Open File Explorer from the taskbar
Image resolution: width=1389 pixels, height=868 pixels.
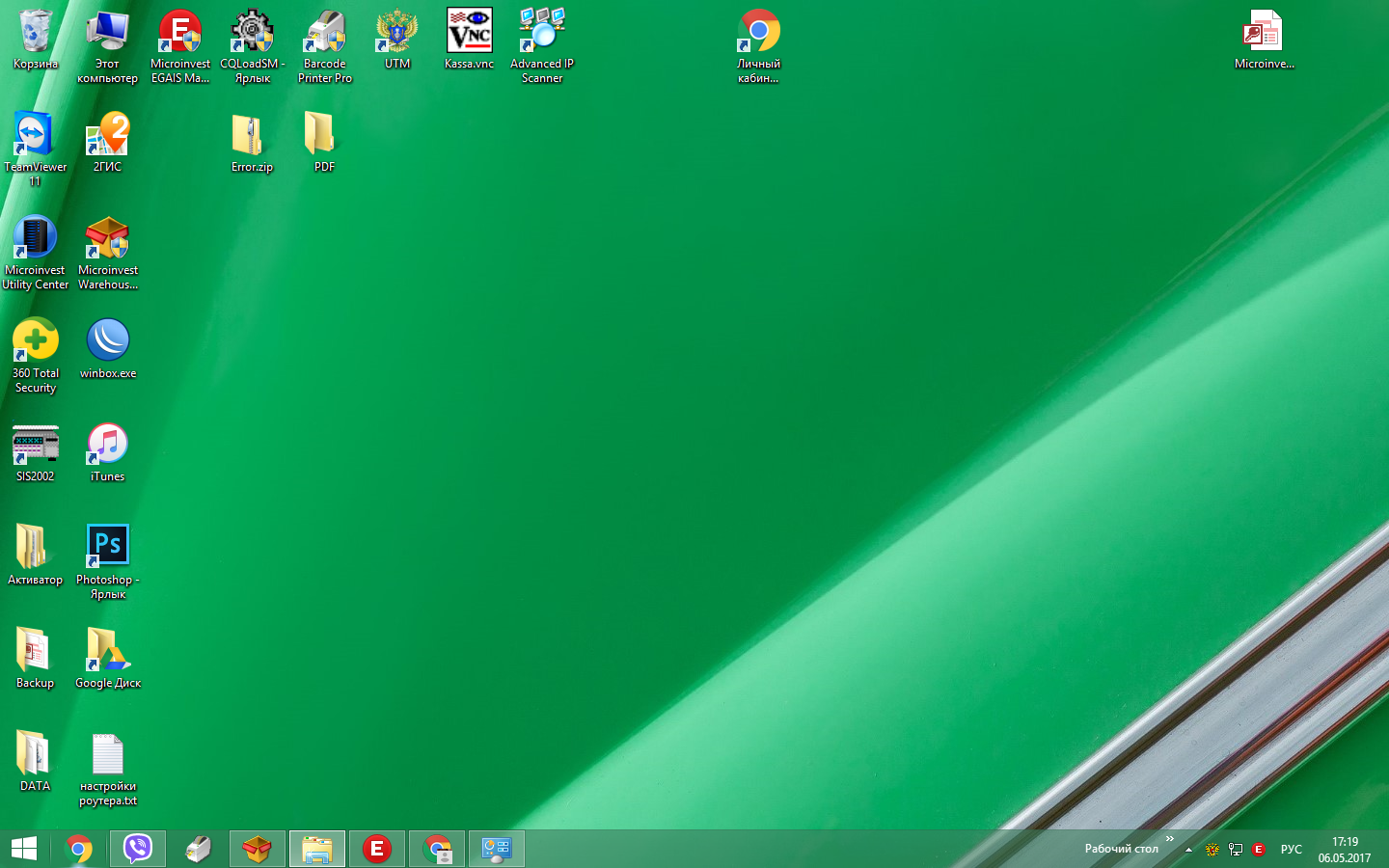point(316,849)
